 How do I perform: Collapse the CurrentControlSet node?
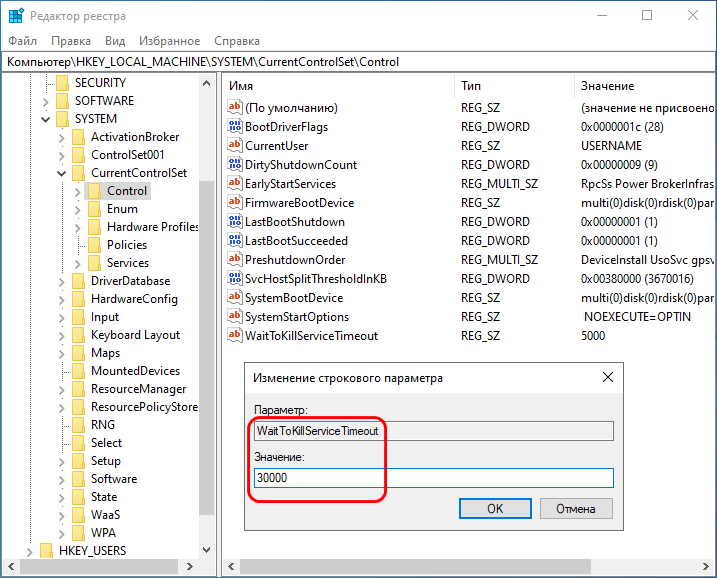[x=61, y=173]
